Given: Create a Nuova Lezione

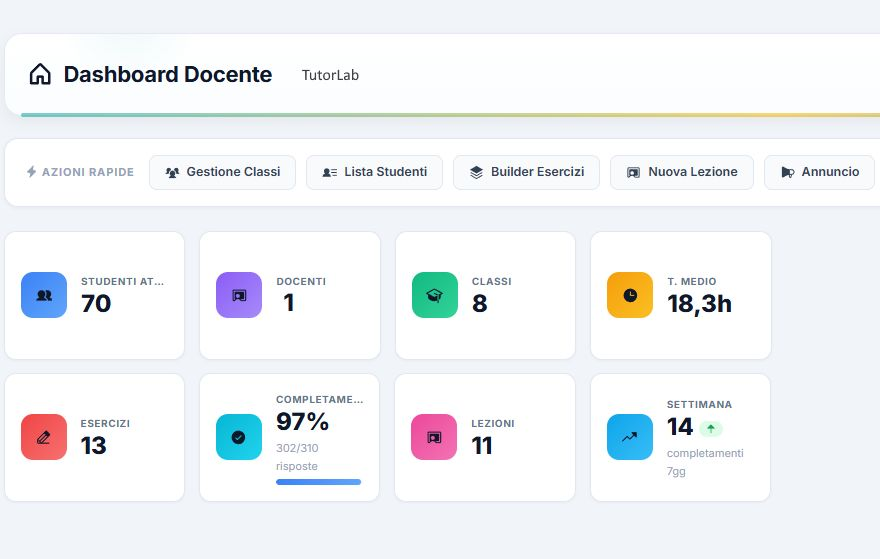Looking at the screenshot, I should 682,172.
